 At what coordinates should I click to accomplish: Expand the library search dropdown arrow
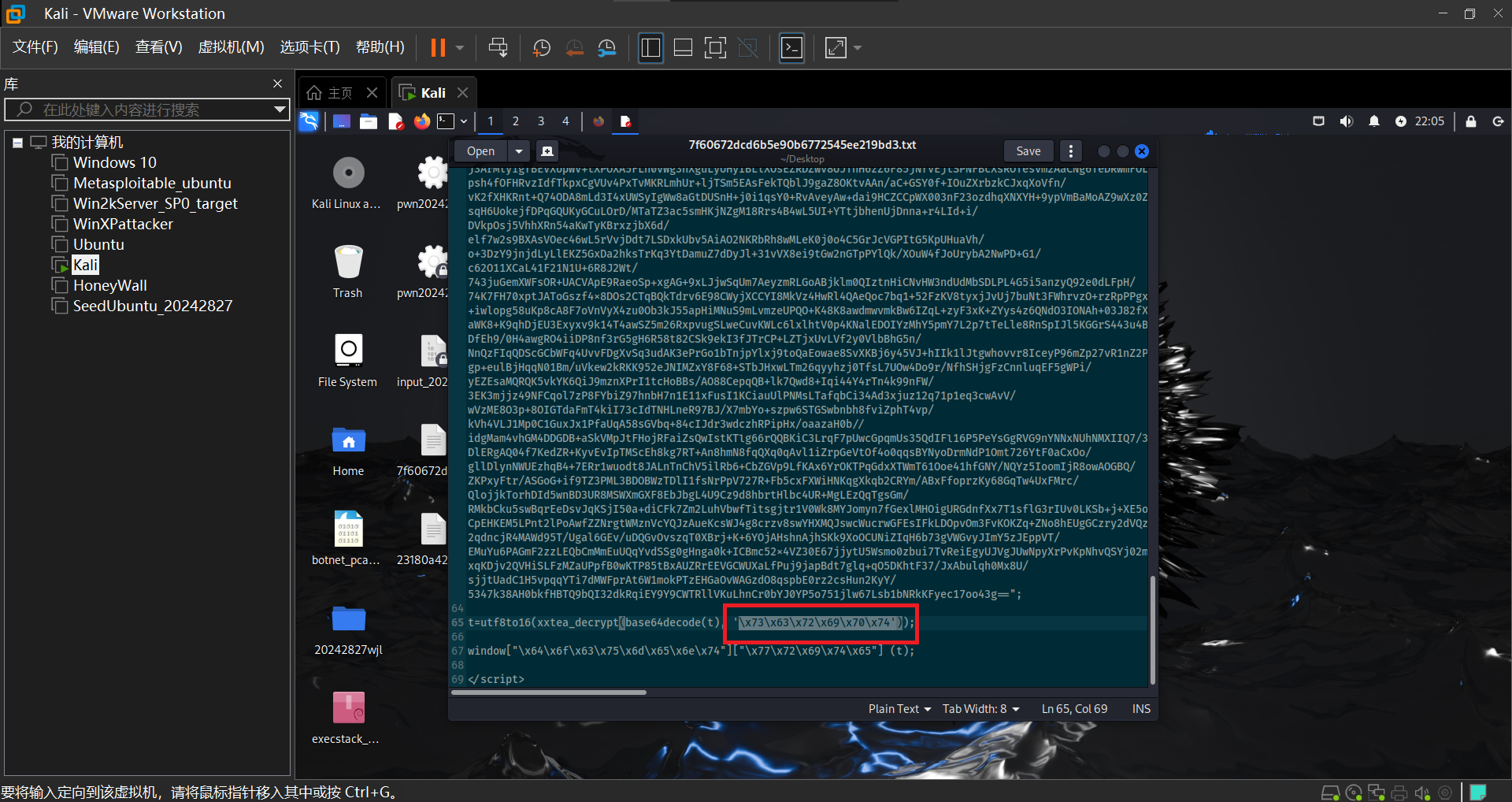(280, 110)
